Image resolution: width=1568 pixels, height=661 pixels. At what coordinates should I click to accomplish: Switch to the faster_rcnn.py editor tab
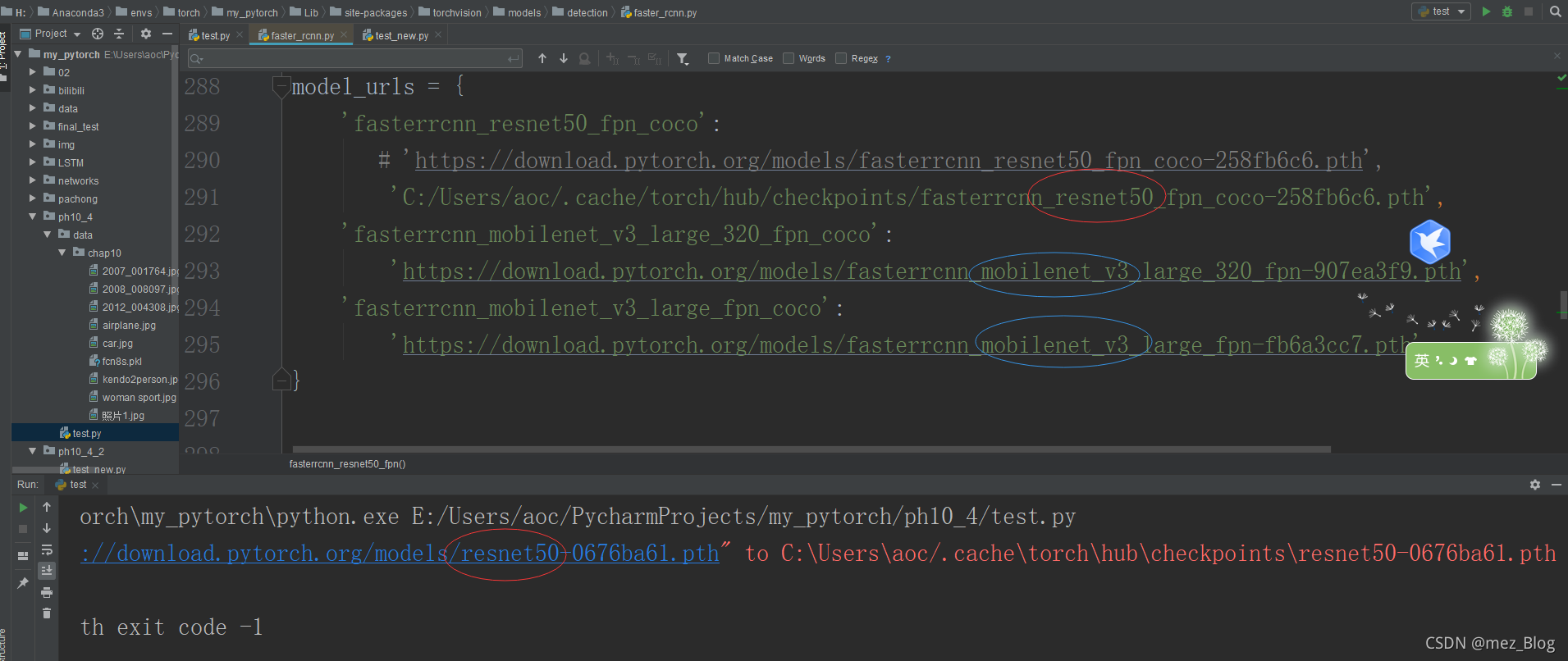pos(301,35)
